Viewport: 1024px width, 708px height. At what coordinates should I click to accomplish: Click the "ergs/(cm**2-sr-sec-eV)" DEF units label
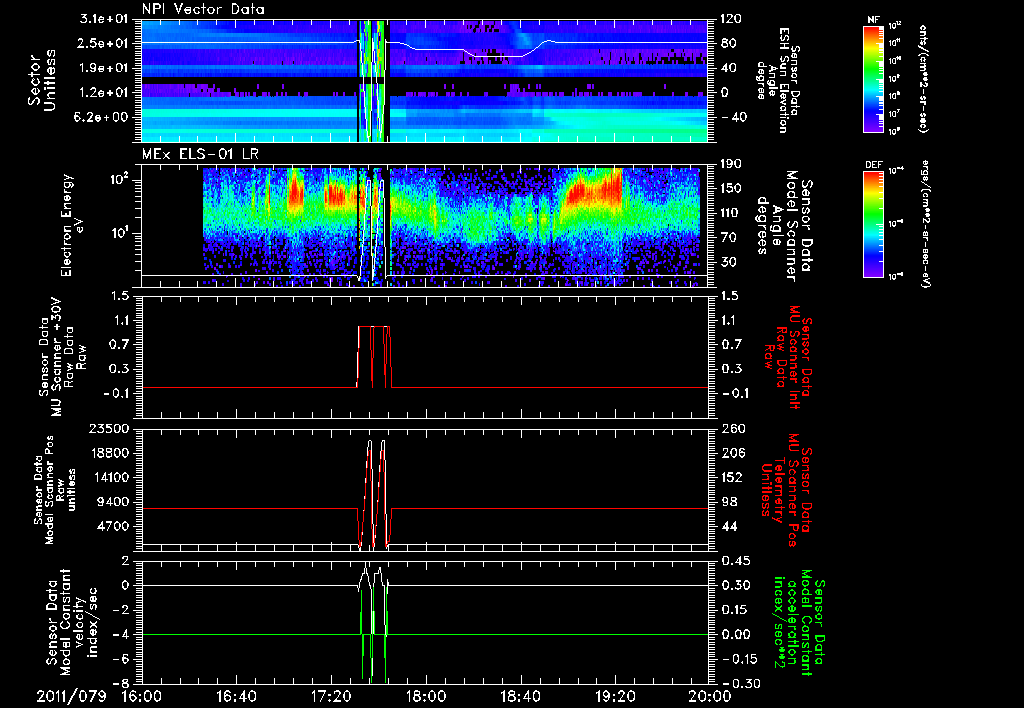coord(926,224)
